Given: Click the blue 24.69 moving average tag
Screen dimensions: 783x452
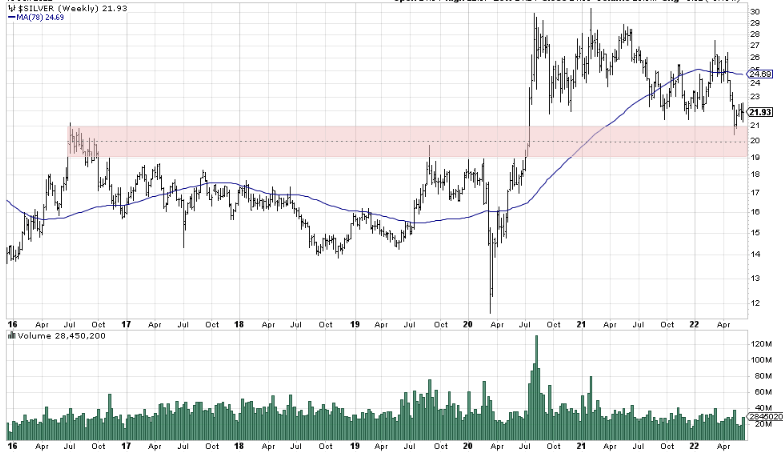Looking at the screenshot, I should (761, 74).
